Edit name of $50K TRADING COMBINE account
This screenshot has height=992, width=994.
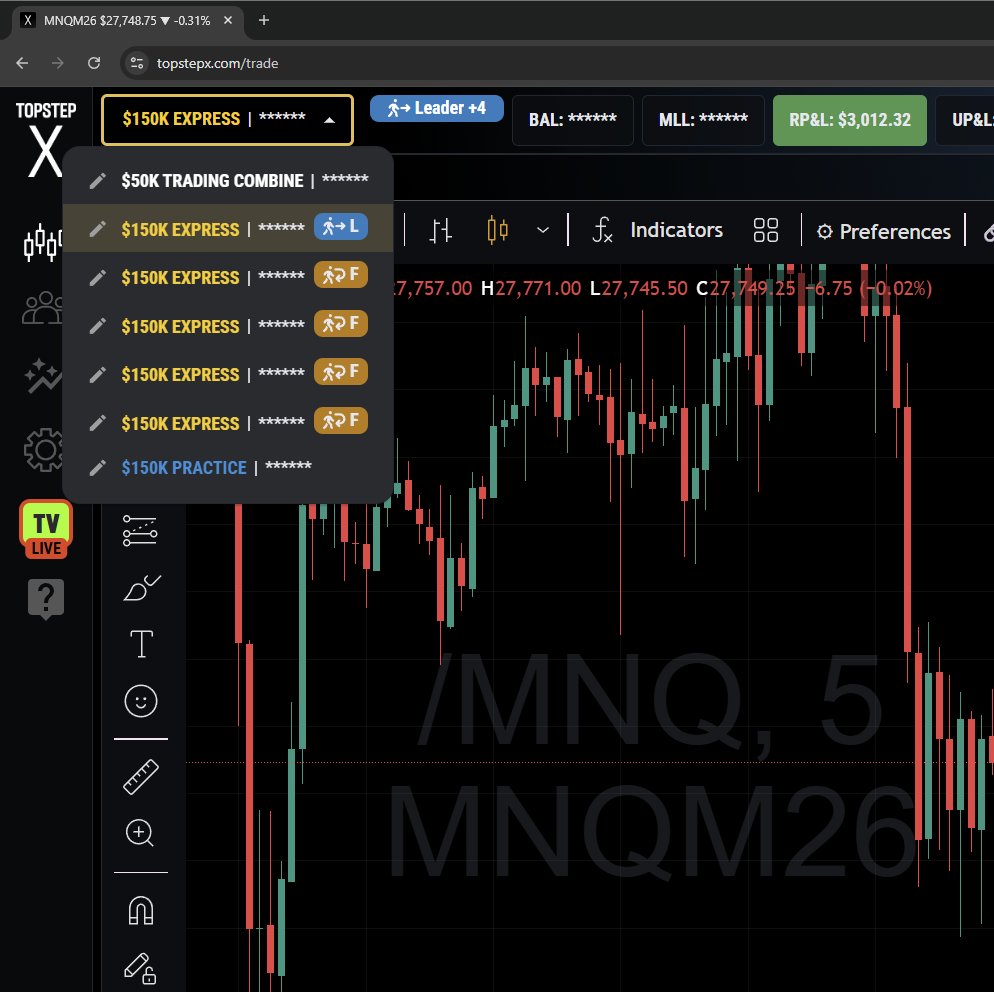click(97, 181)
